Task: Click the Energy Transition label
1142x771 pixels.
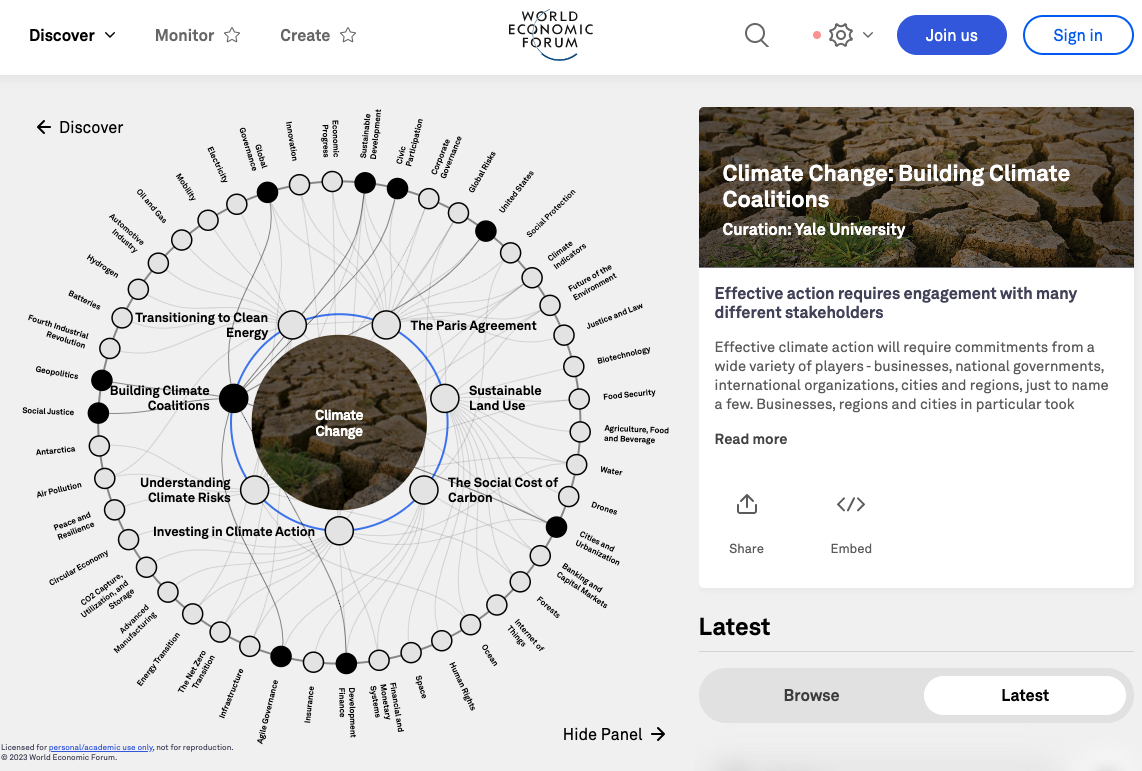Action: [159, 660]
